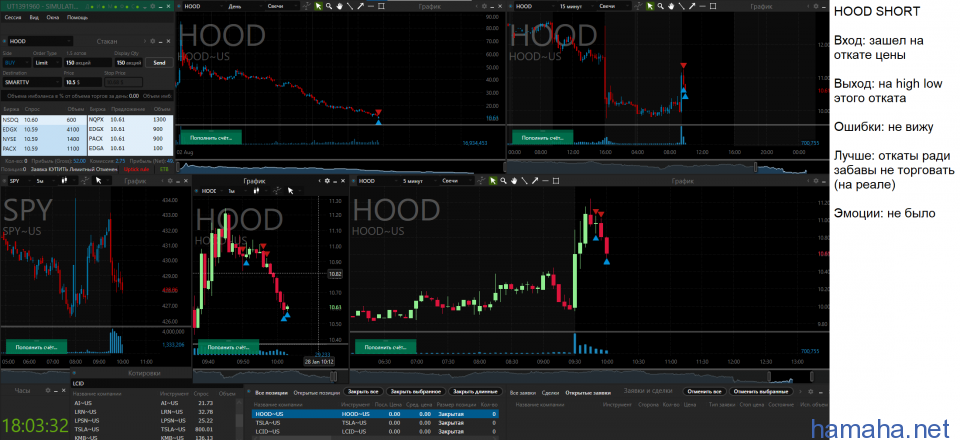960x440 pixels.
Task: Open indicators icon in daily HOOD chart
Action: (x=306, y=6)
